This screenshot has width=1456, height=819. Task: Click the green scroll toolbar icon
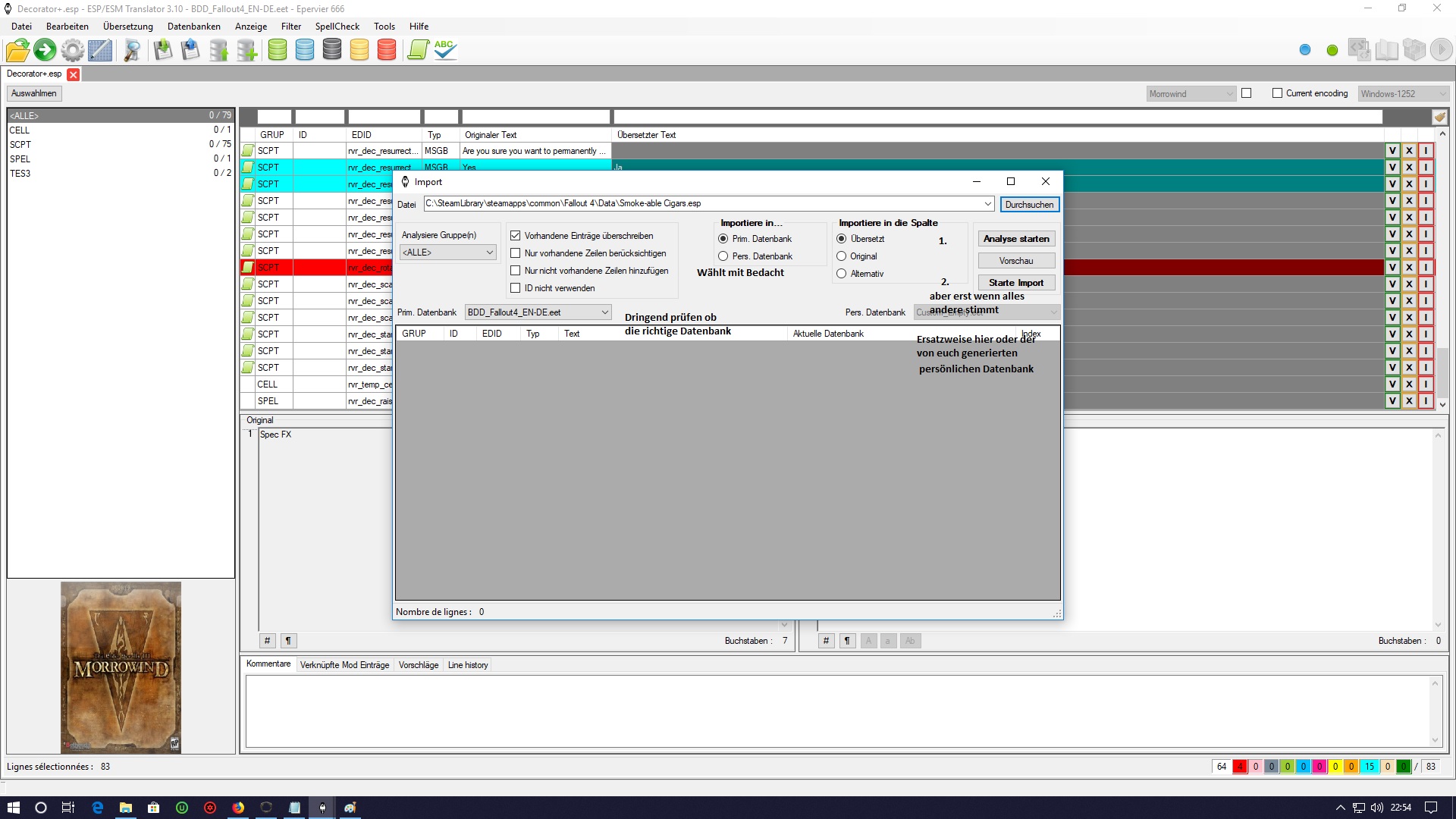[418, 50]
